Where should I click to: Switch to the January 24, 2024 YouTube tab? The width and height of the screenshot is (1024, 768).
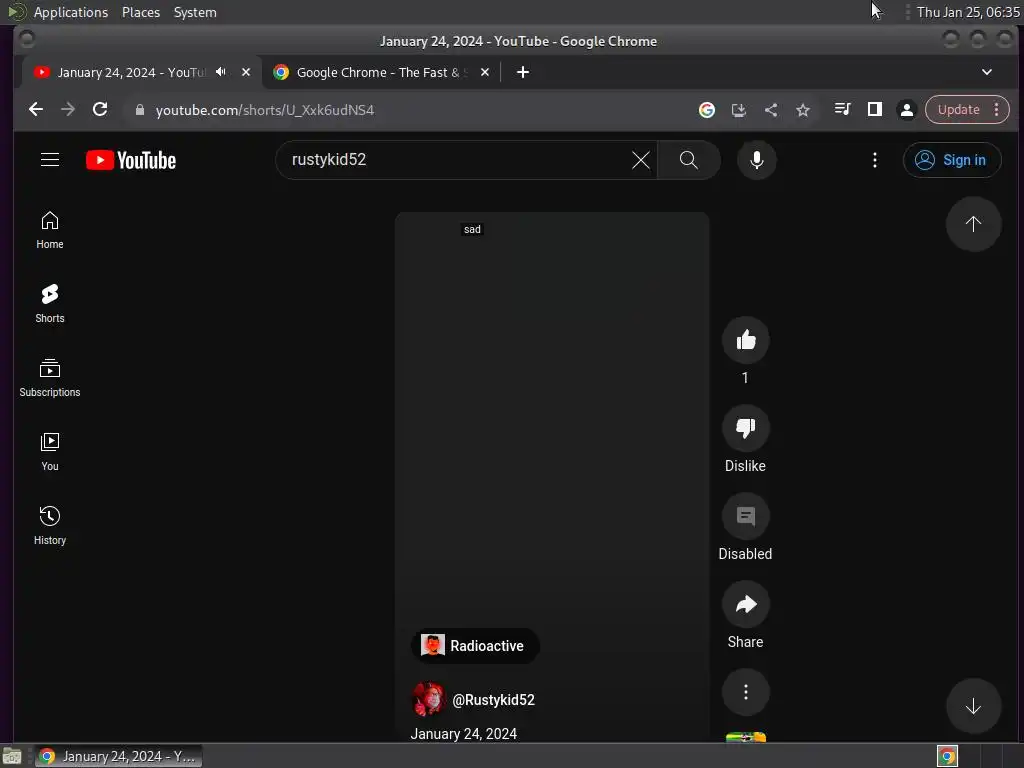(x=131, y=72)
